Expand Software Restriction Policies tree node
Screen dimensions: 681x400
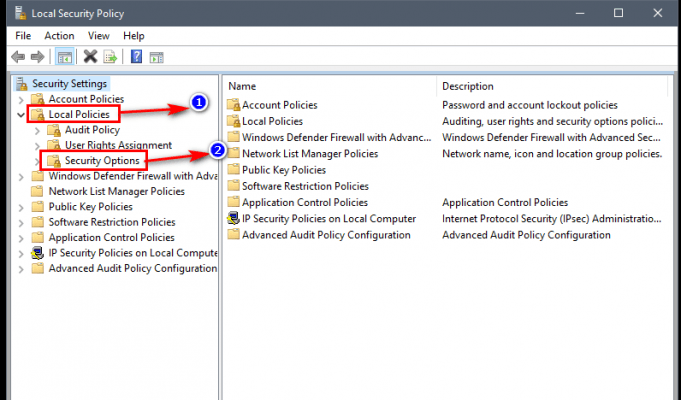tap(21, 223)
